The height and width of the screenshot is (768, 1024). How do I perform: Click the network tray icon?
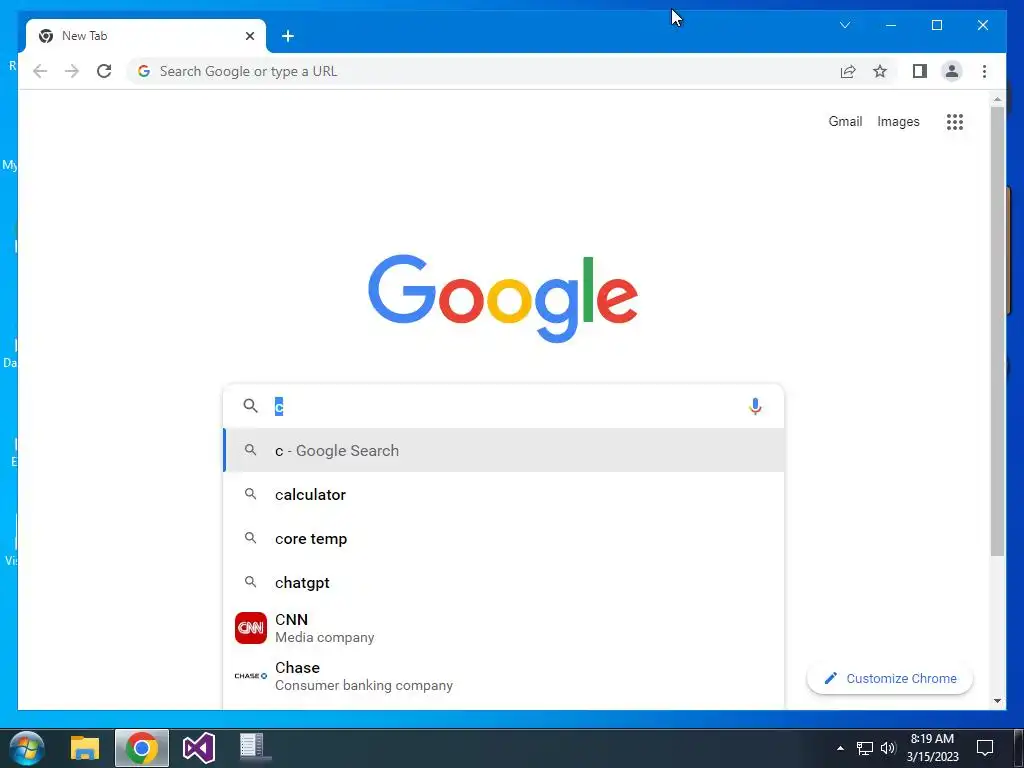pos(865,748)
